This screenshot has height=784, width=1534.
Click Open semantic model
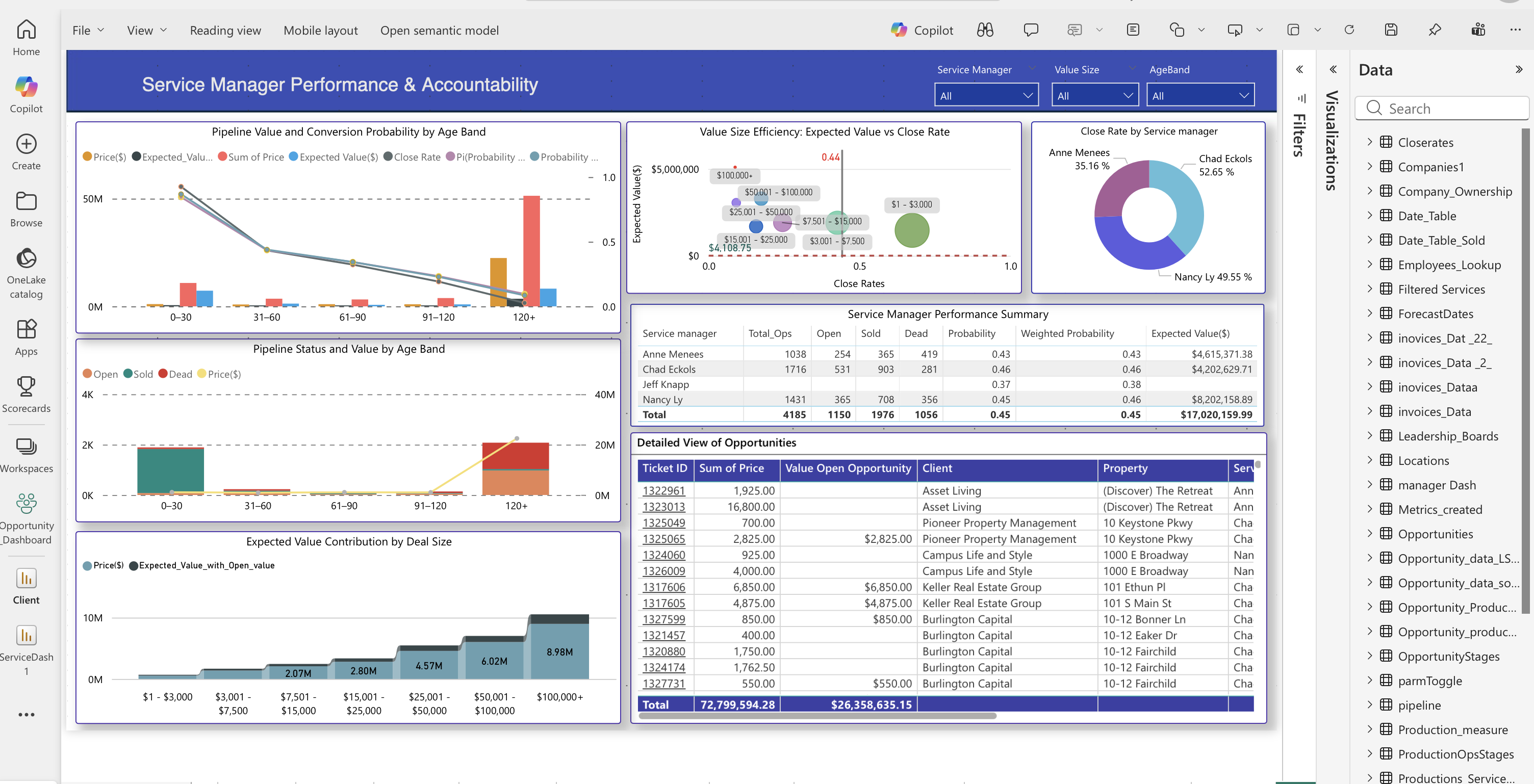[x=439, y=30]
